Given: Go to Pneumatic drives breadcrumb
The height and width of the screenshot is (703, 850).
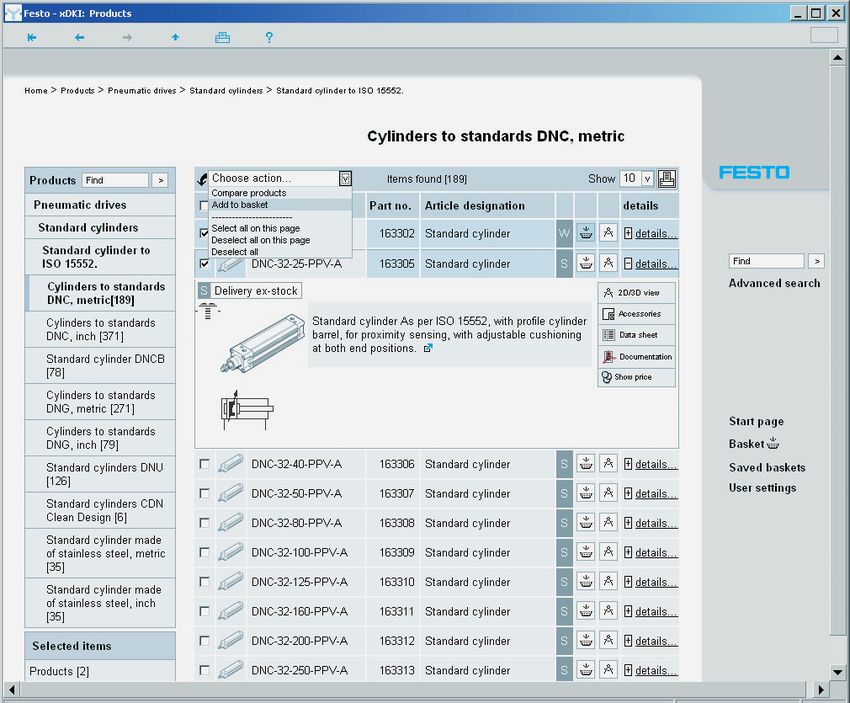Looking at the screenshot, I should coord(142,91).
